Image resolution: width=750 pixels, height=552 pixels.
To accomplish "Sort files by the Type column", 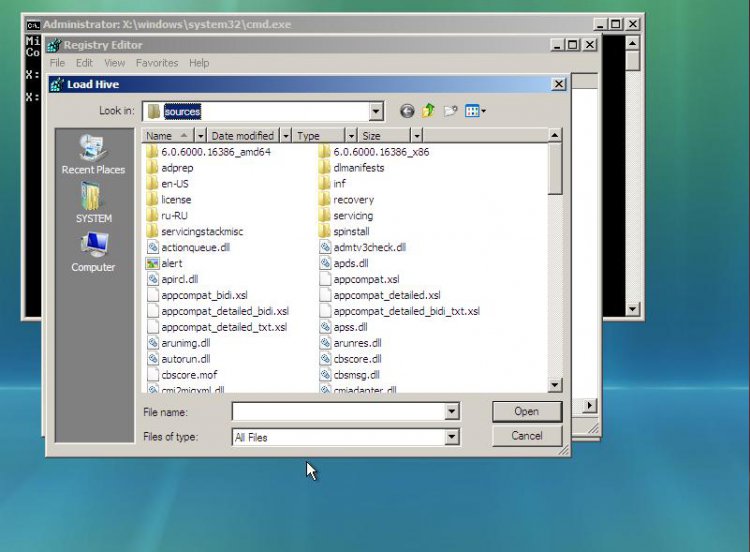I will click(x=319, y=136).
